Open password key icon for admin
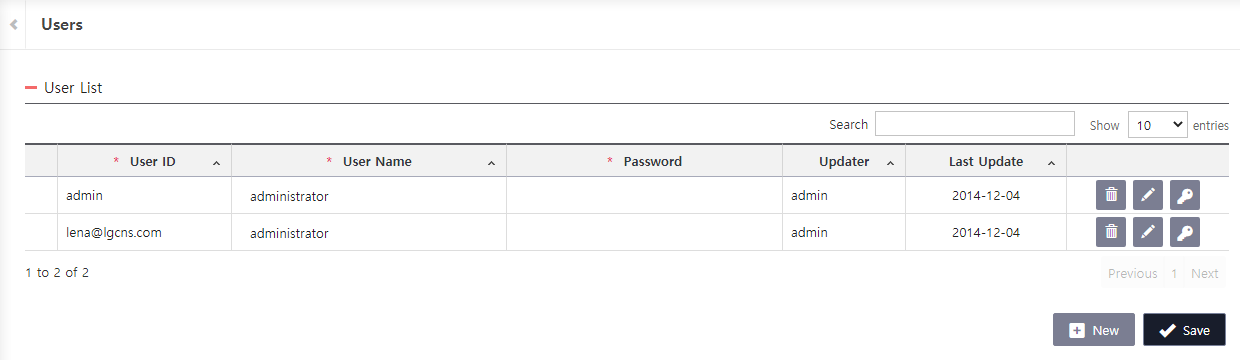The height and width of the screenshot is (360, 1240). [1184, 196]
